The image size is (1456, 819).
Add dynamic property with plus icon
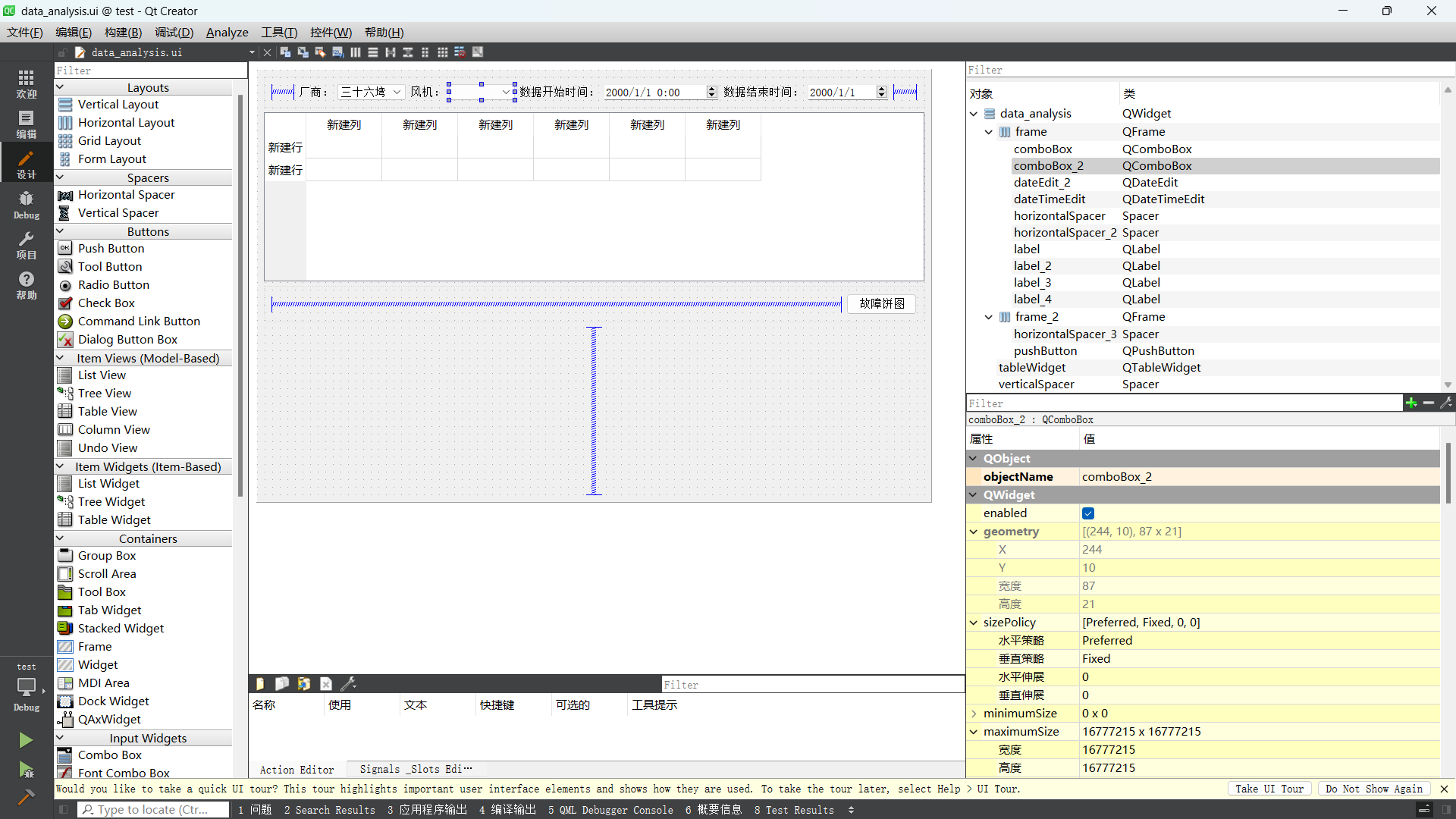click(1411, 403)
